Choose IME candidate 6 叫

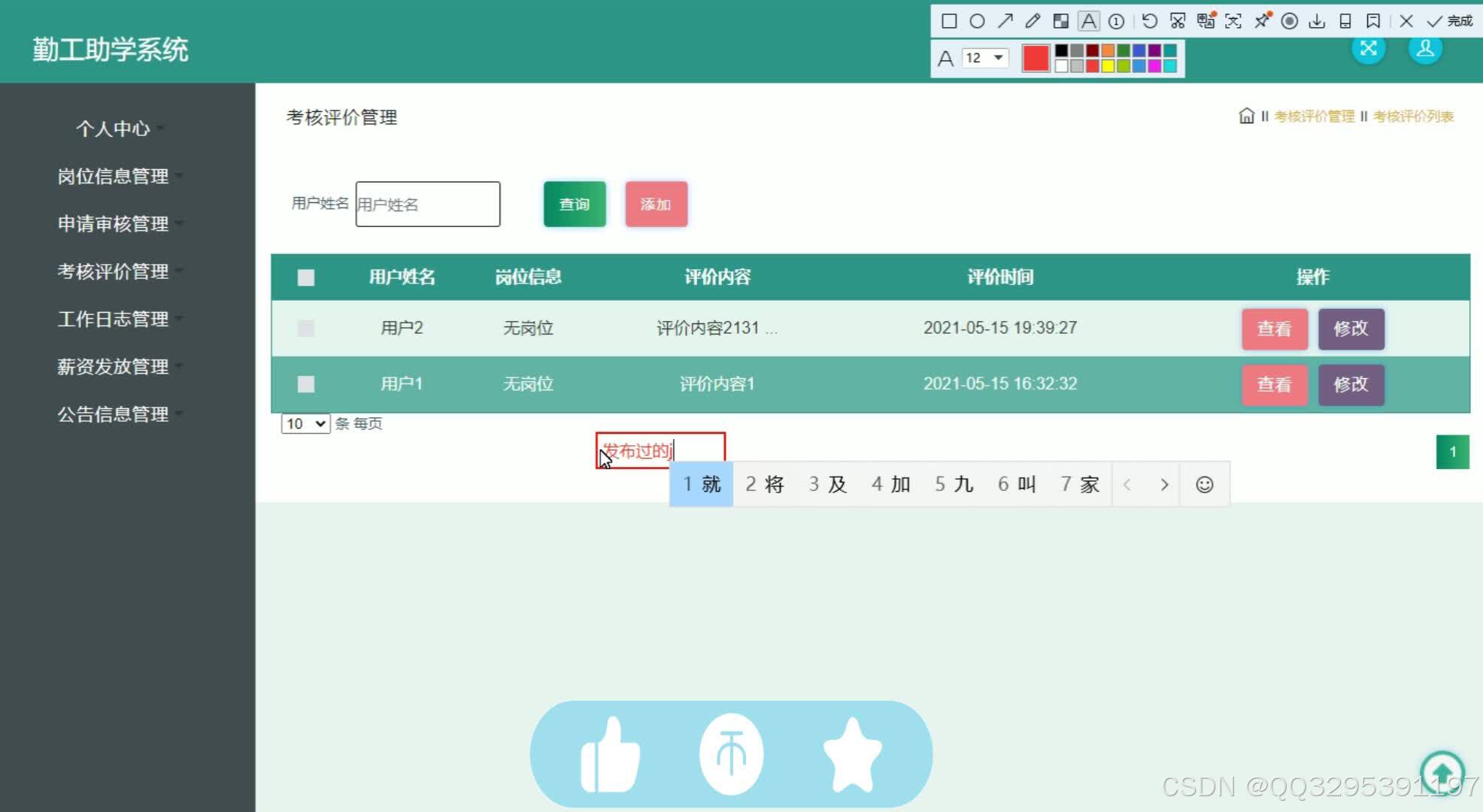[x=1017, y=485]
